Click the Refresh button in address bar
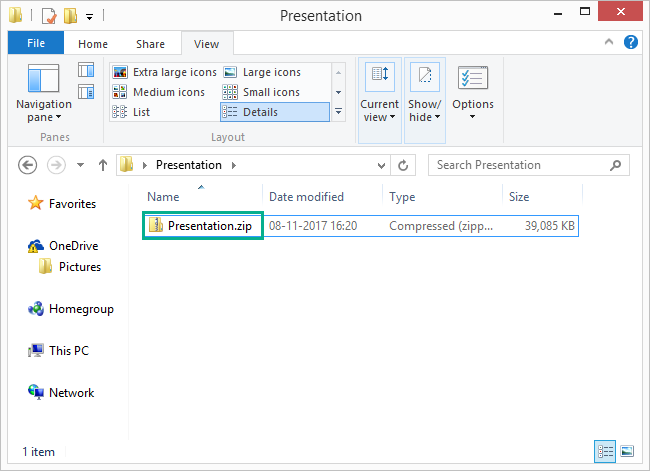The image size is (650, 471). tap(403, 165)
